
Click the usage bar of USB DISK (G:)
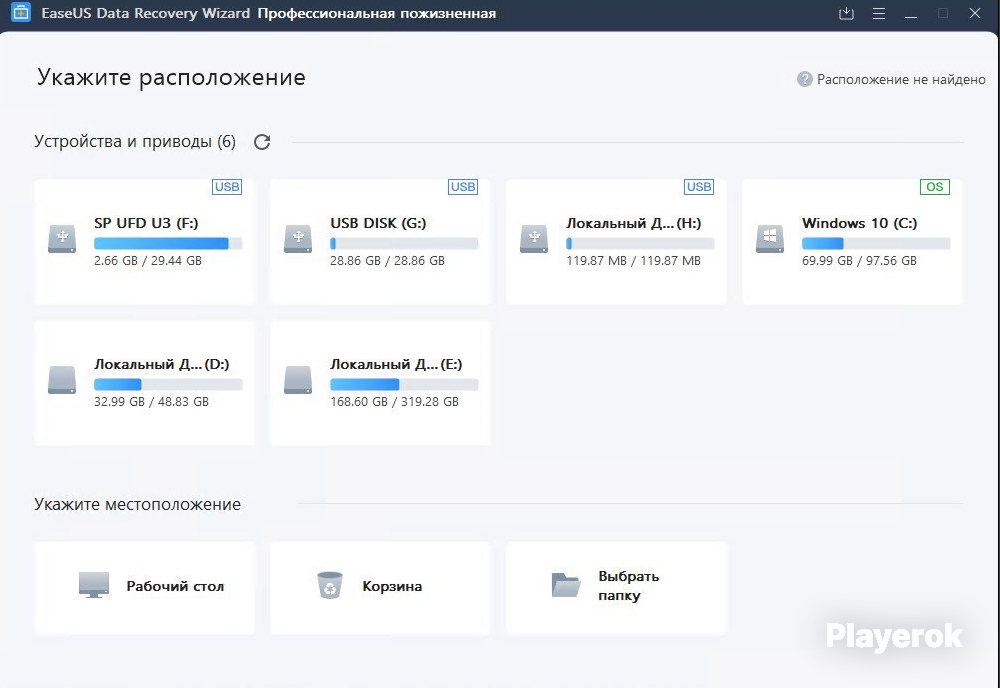tap(404, 244)
